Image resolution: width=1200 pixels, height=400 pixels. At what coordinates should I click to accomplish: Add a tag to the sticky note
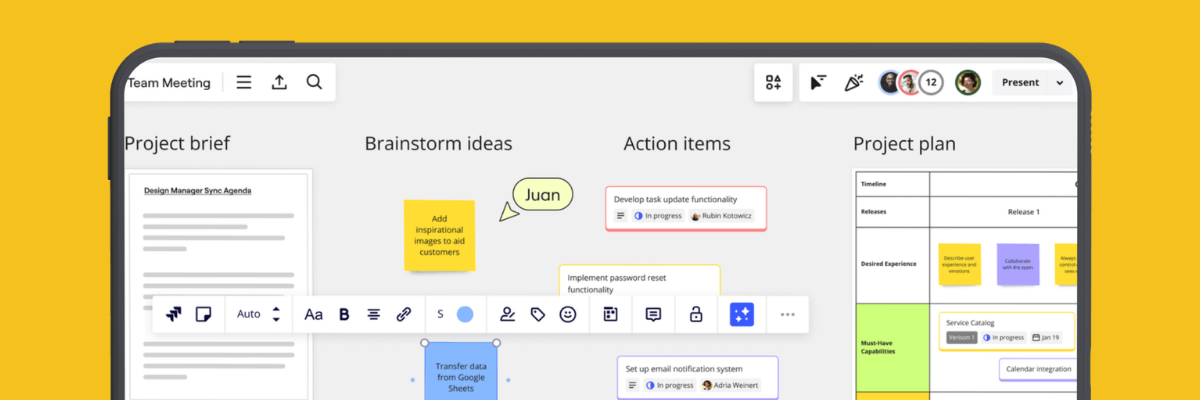(537, 314)
